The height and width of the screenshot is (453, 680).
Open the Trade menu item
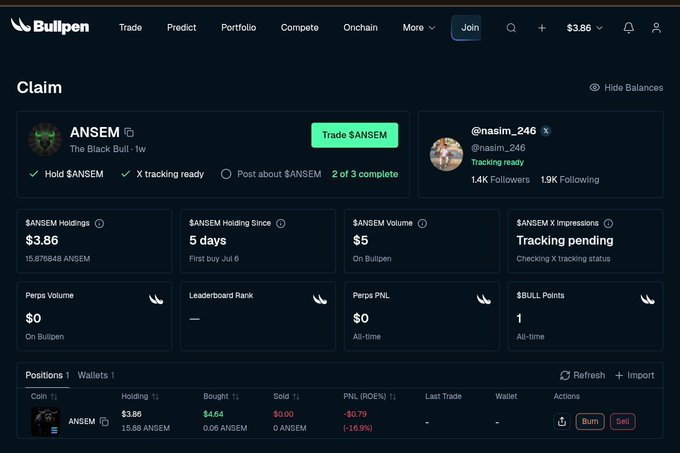(x=131, y=28)
